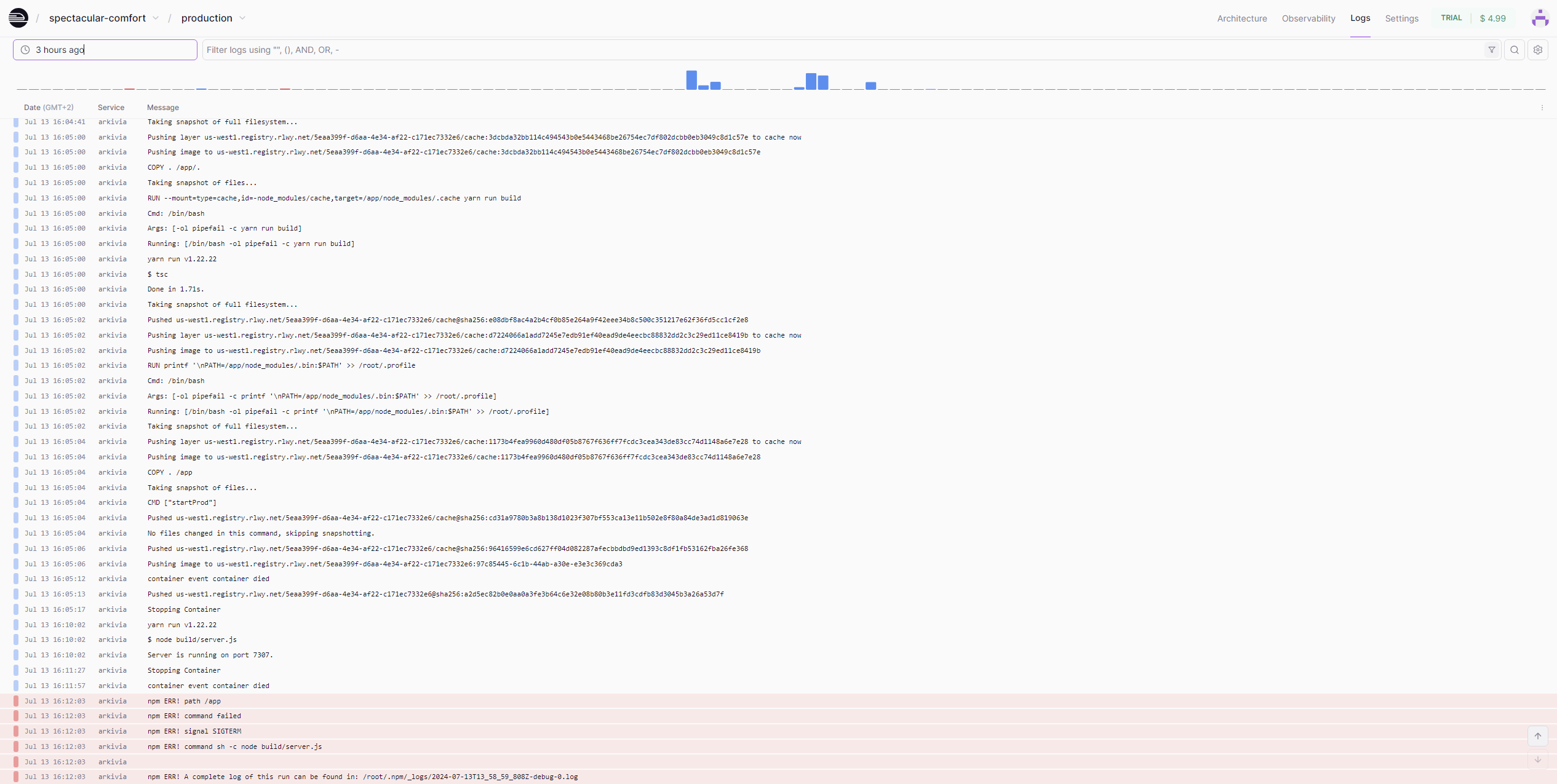Switch to the Observability tab
This screenshot has width=1557, height=784.
[1308, 18]
